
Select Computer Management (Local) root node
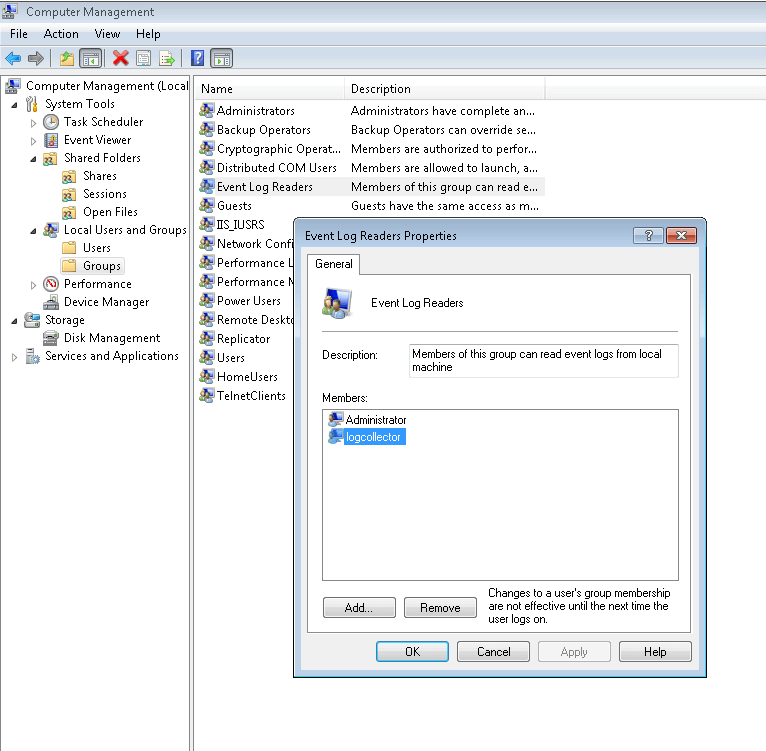[107, 86]
